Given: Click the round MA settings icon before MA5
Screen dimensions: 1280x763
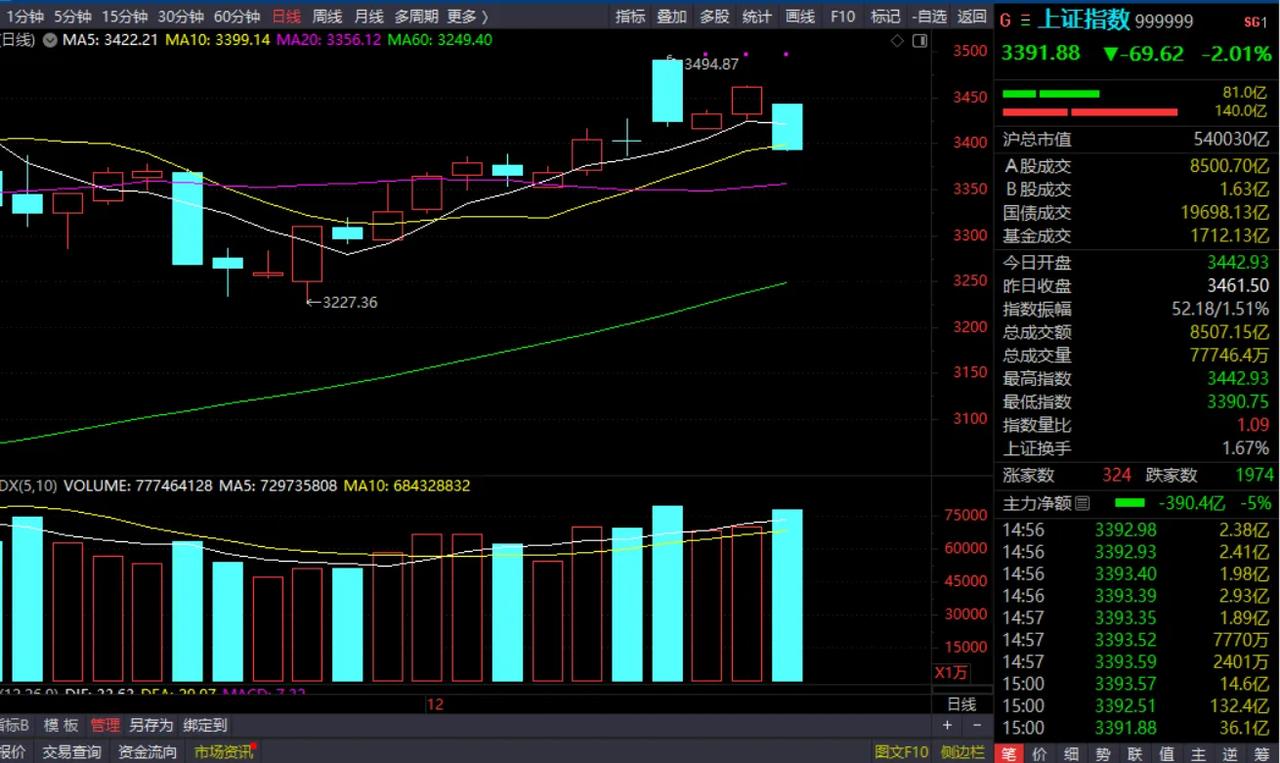Looking at the screenshot, I should coord(48,39).
